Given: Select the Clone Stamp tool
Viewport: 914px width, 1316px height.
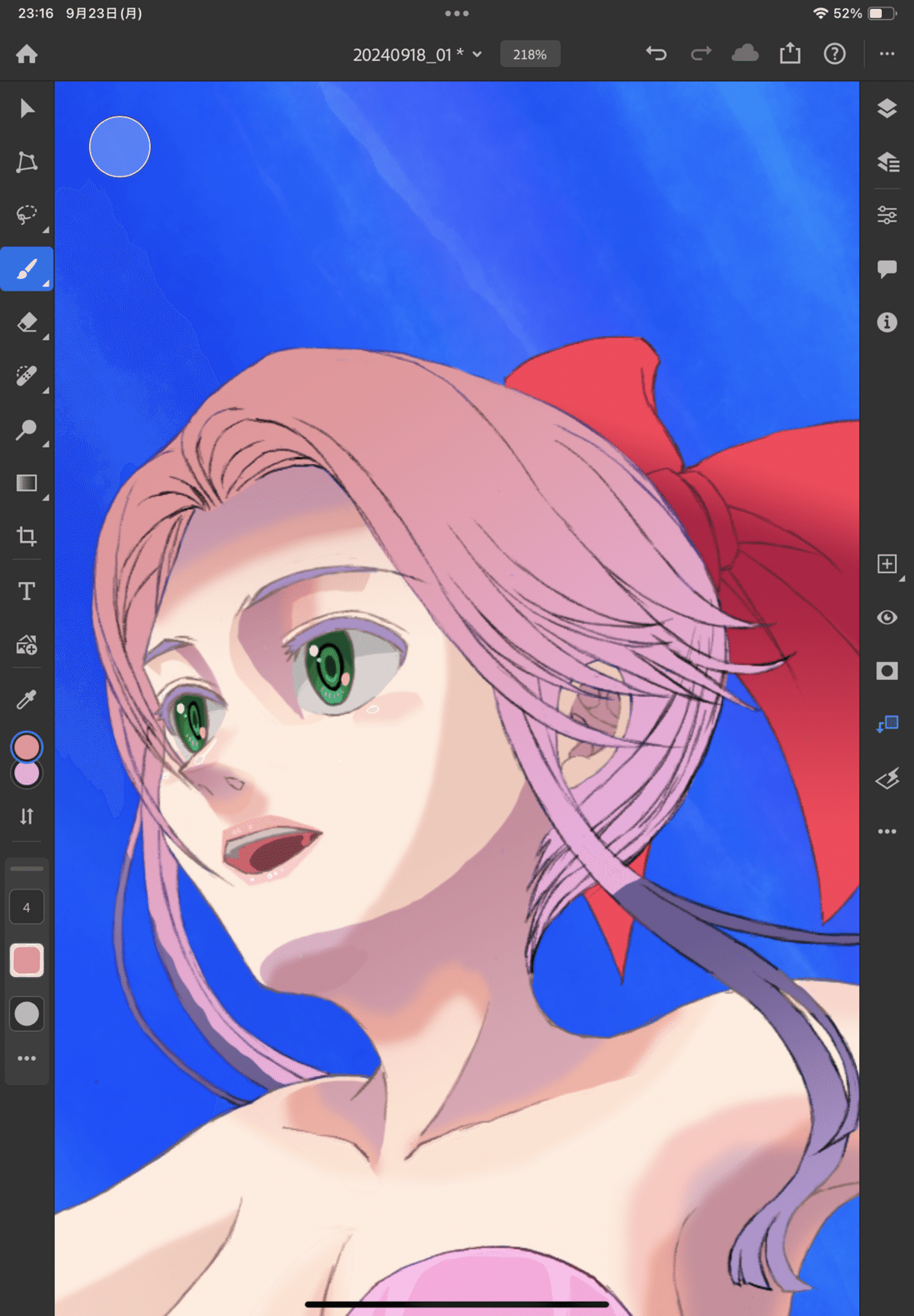Looking at the screenshot, I should pos(27,430).
